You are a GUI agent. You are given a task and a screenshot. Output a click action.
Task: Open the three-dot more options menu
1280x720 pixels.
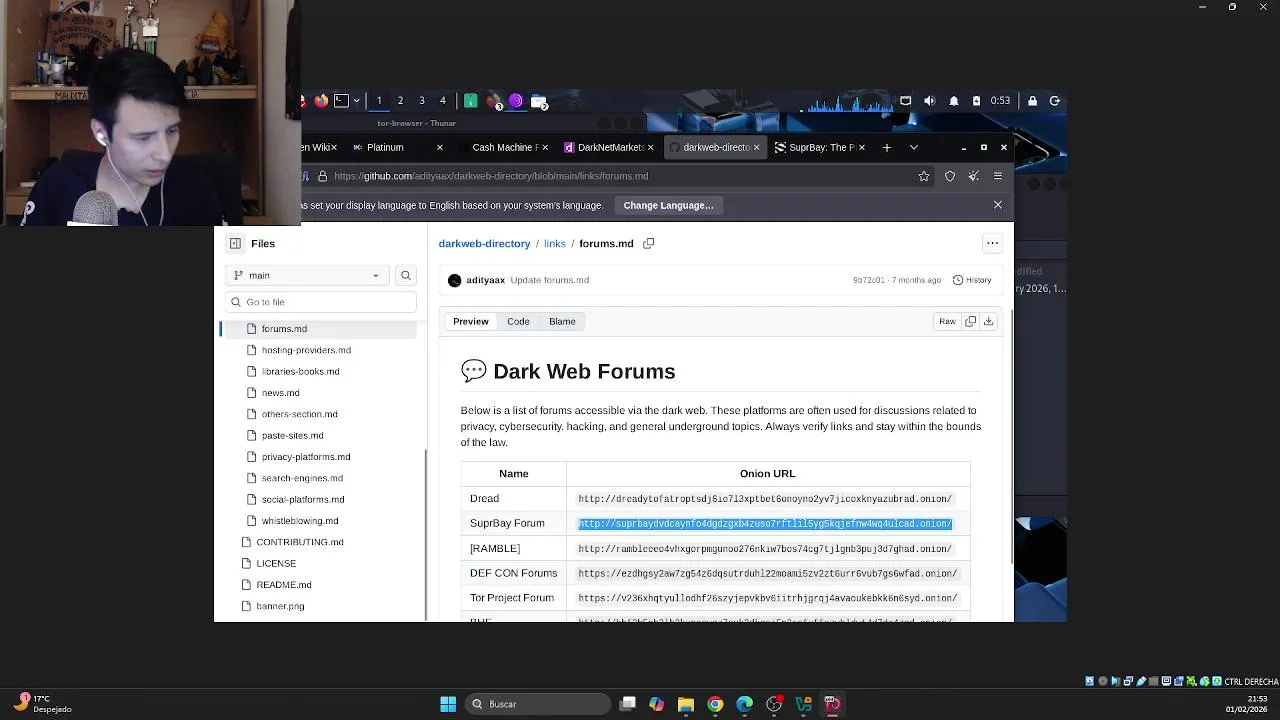point(992,243)
